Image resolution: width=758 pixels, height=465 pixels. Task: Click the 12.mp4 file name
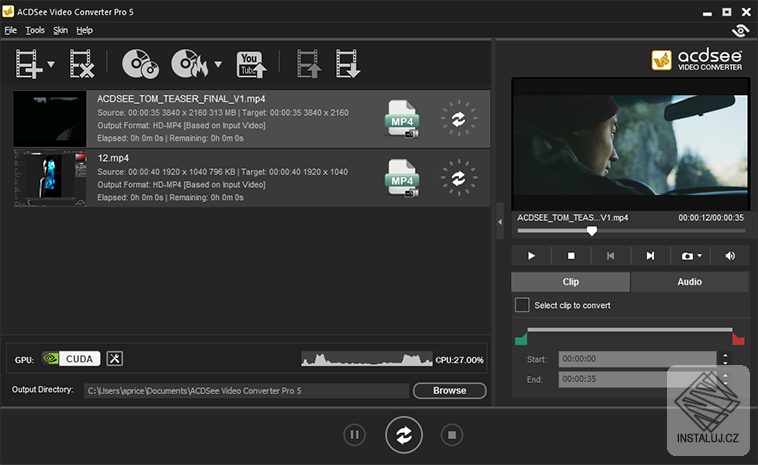point(113,158)
